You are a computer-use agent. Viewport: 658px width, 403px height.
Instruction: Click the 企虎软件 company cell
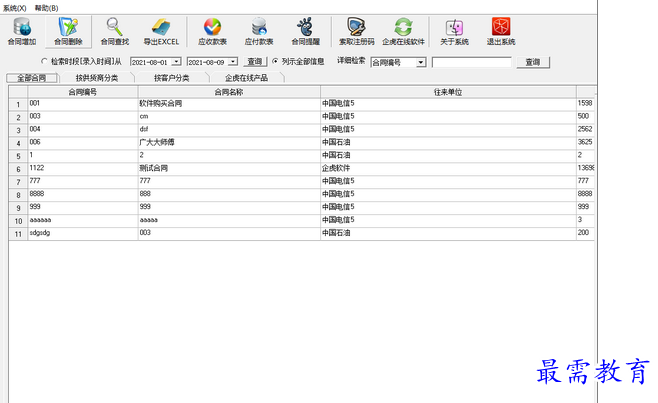coord(448,169)
